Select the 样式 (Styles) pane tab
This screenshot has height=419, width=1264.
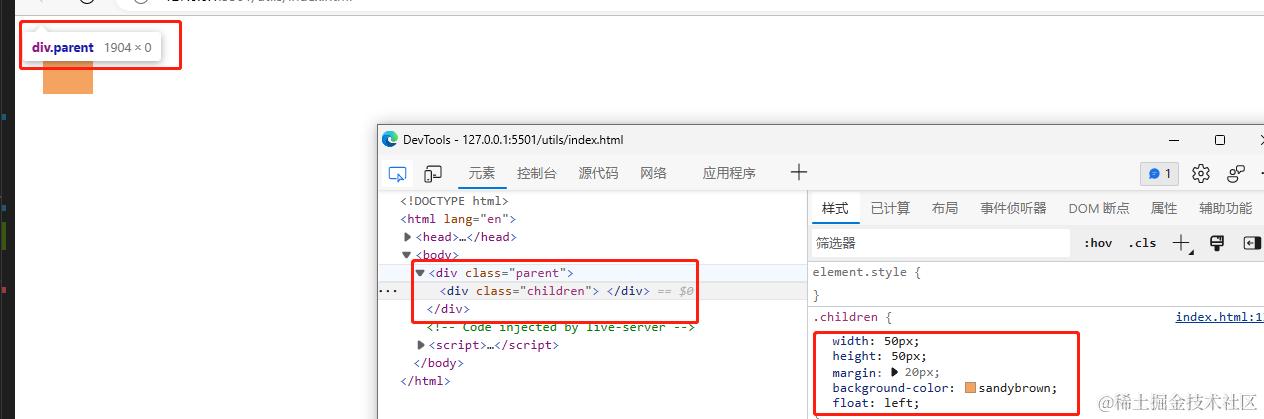click(x=835, y=208)
